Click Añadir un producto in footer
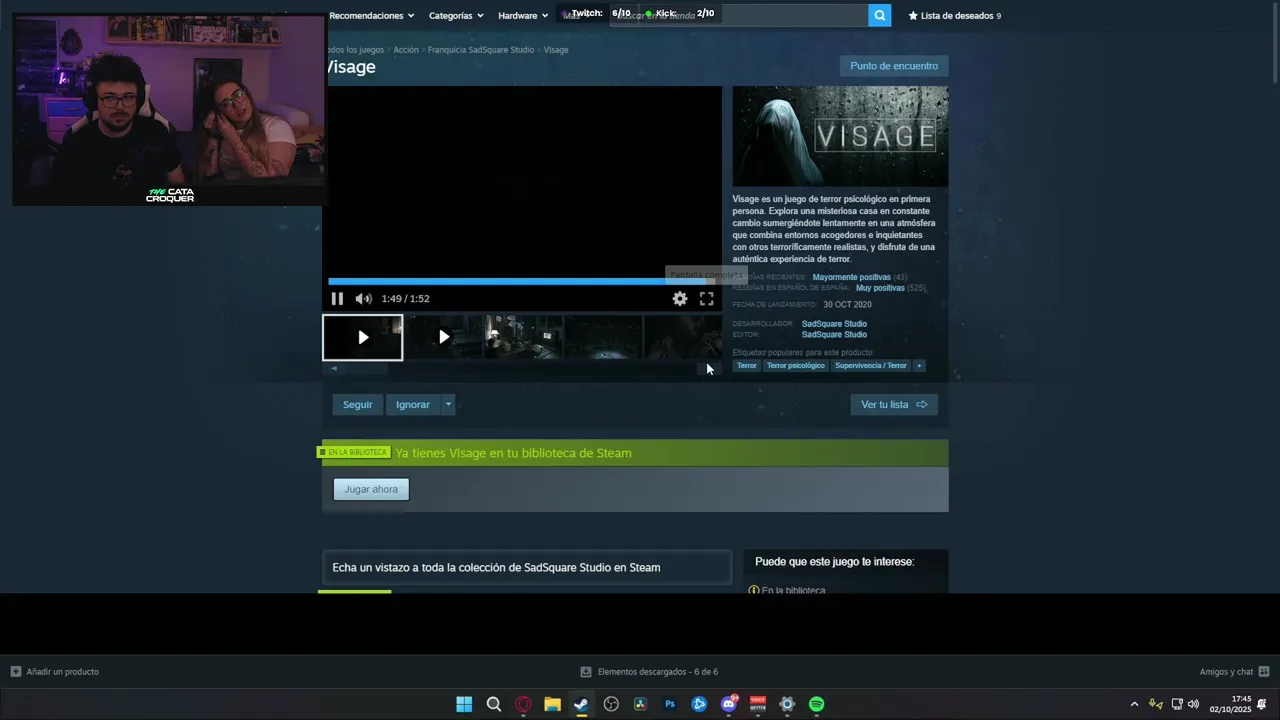The height and width of the screenshot is (720, 1280). [x=55, y=672]
